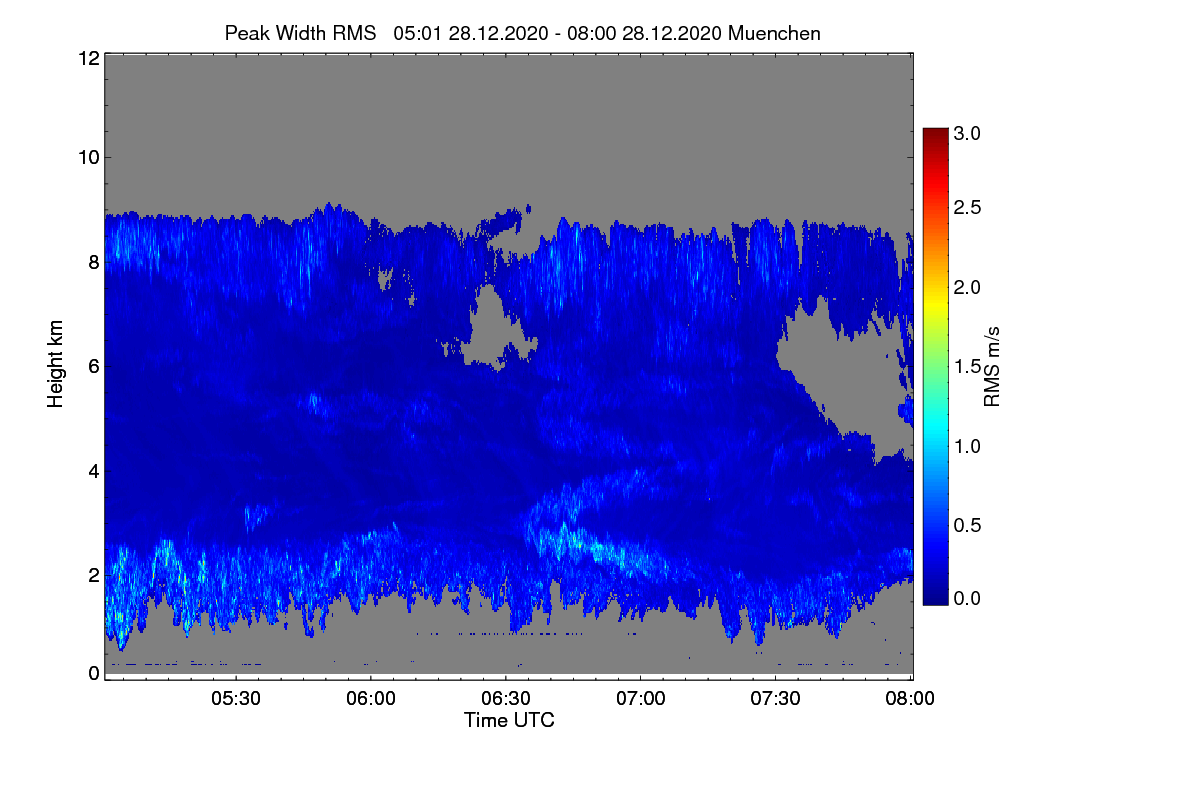The width and height of the screenshot is (1200, 800).
Task: Click the 08:00 time tick label
Action: [x=911, y=700]
